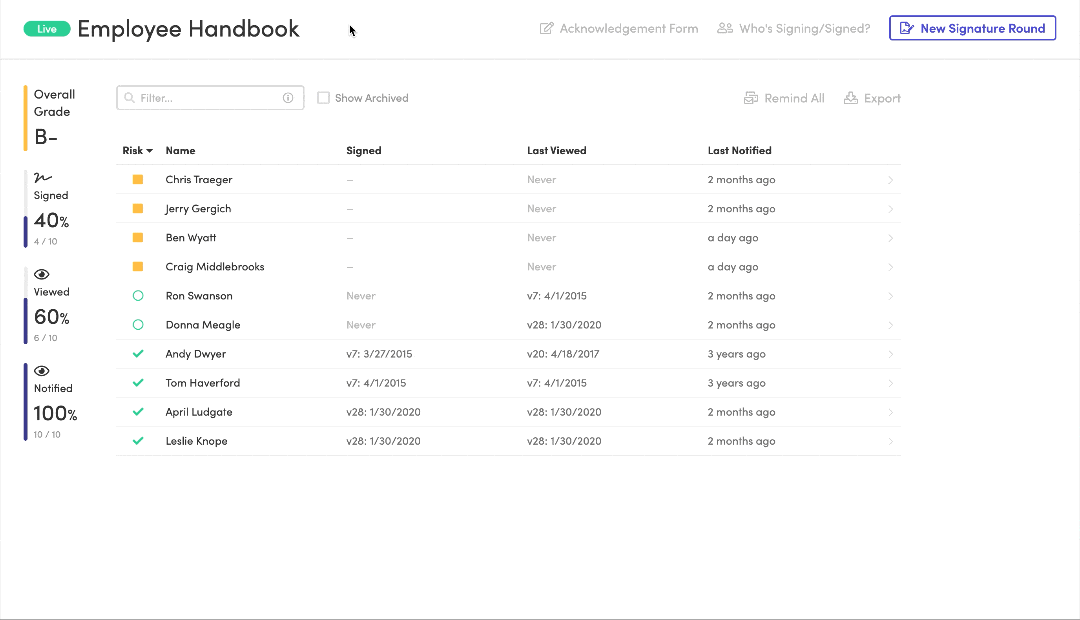The image size is (1080, 620).
Task: Expand Jerry Gergich's row chevron
Action: 890,208
